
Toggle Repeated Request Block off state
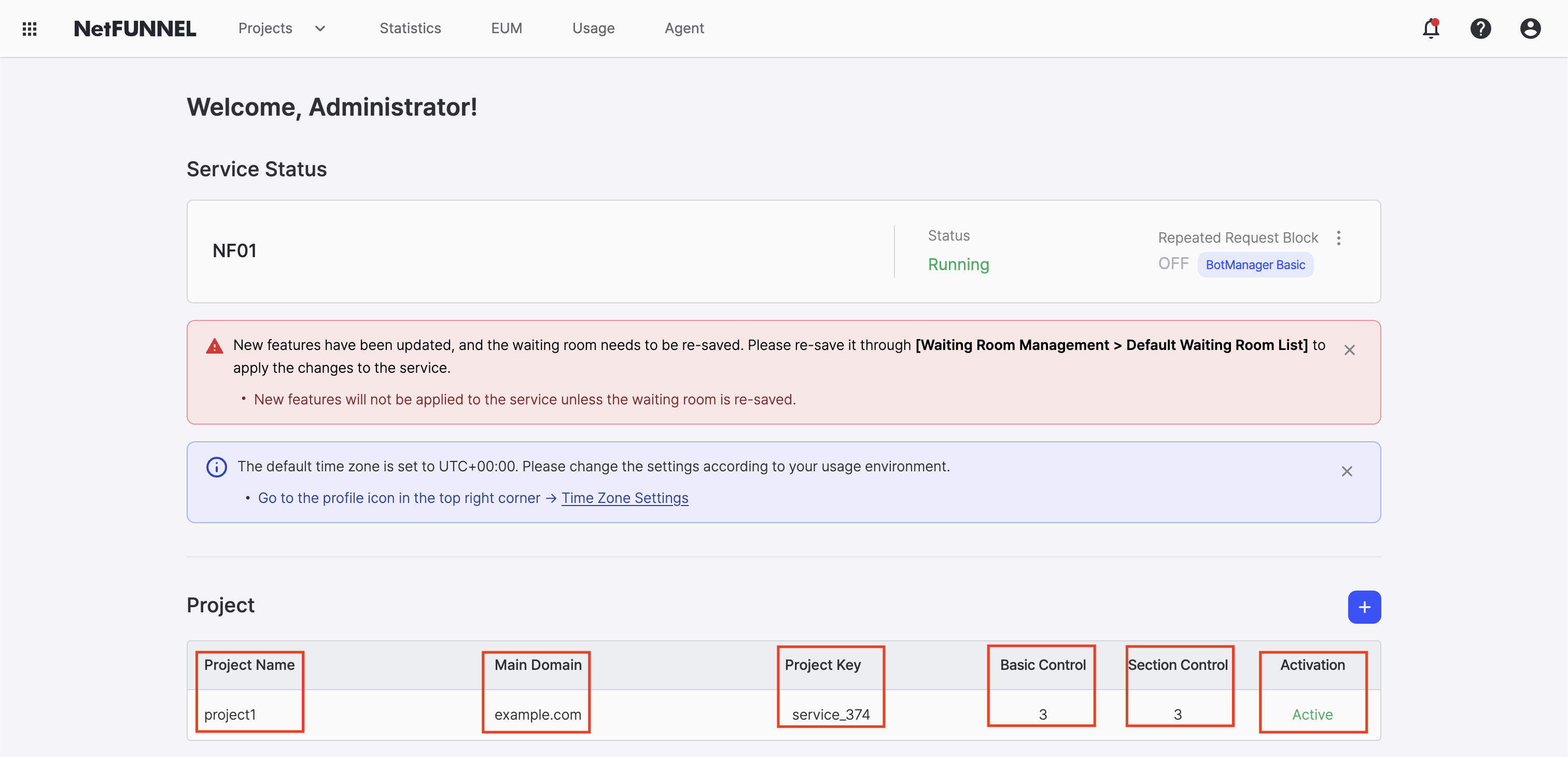click(x=1173, y=263)
